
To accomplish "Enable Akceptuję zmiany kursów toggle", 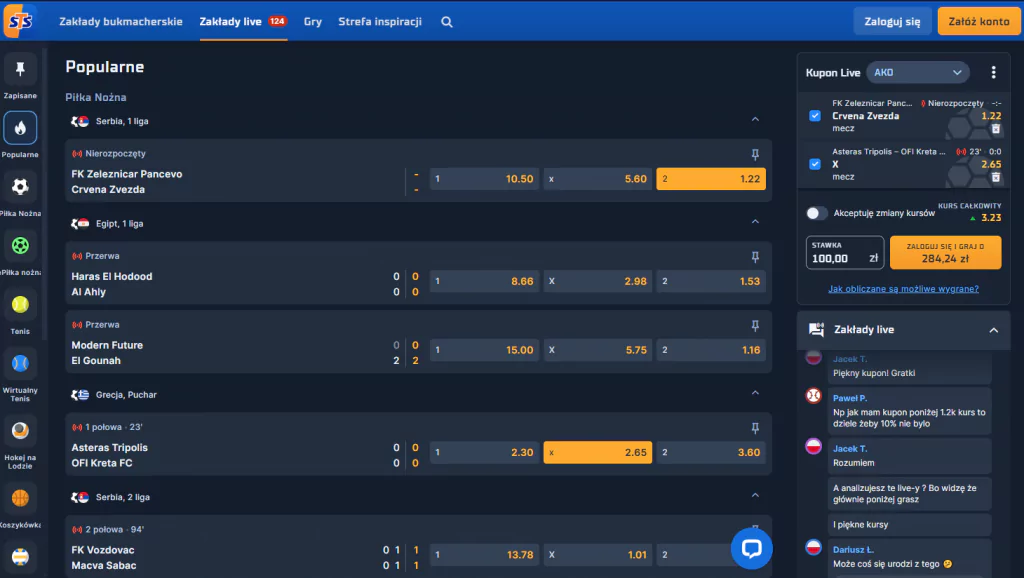I will [817, 213].
